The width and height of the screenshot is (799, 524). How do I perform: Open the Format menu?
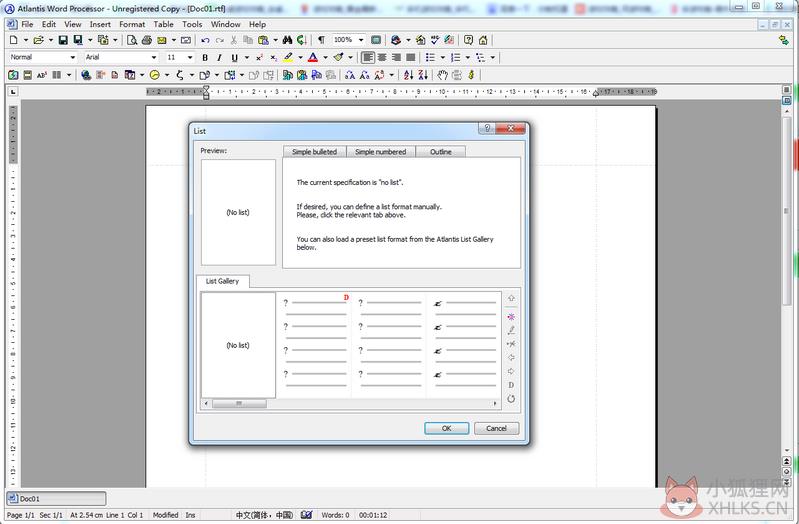(x=132, y=24)
